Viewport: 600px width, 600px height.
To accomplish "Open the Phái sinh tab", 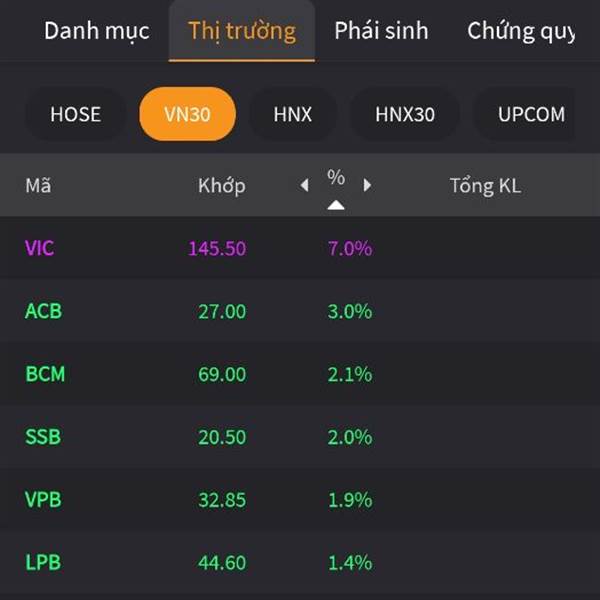I will (381, 31).
